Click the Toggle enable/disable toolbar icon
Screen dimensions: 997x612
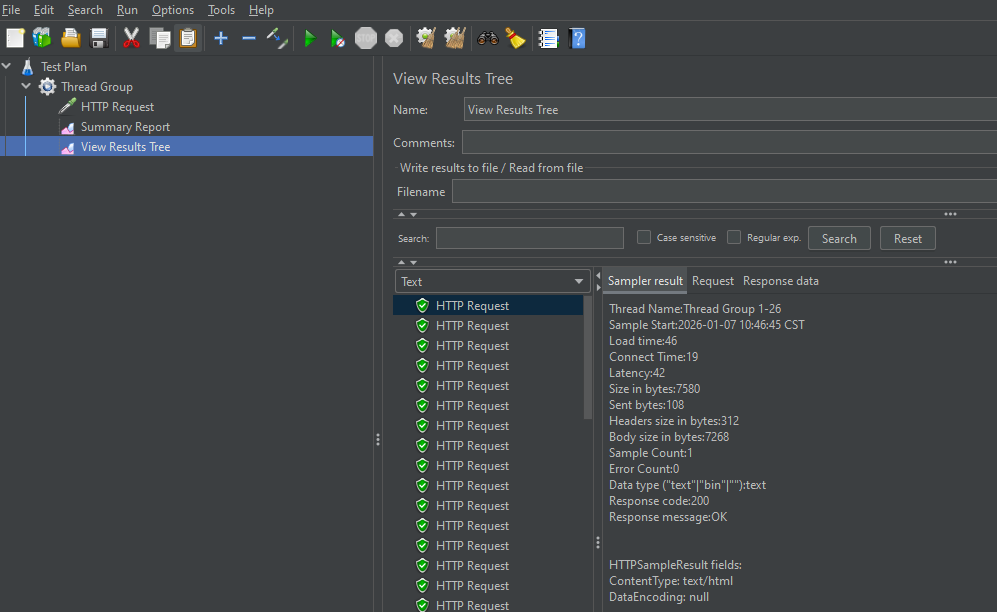277,38
